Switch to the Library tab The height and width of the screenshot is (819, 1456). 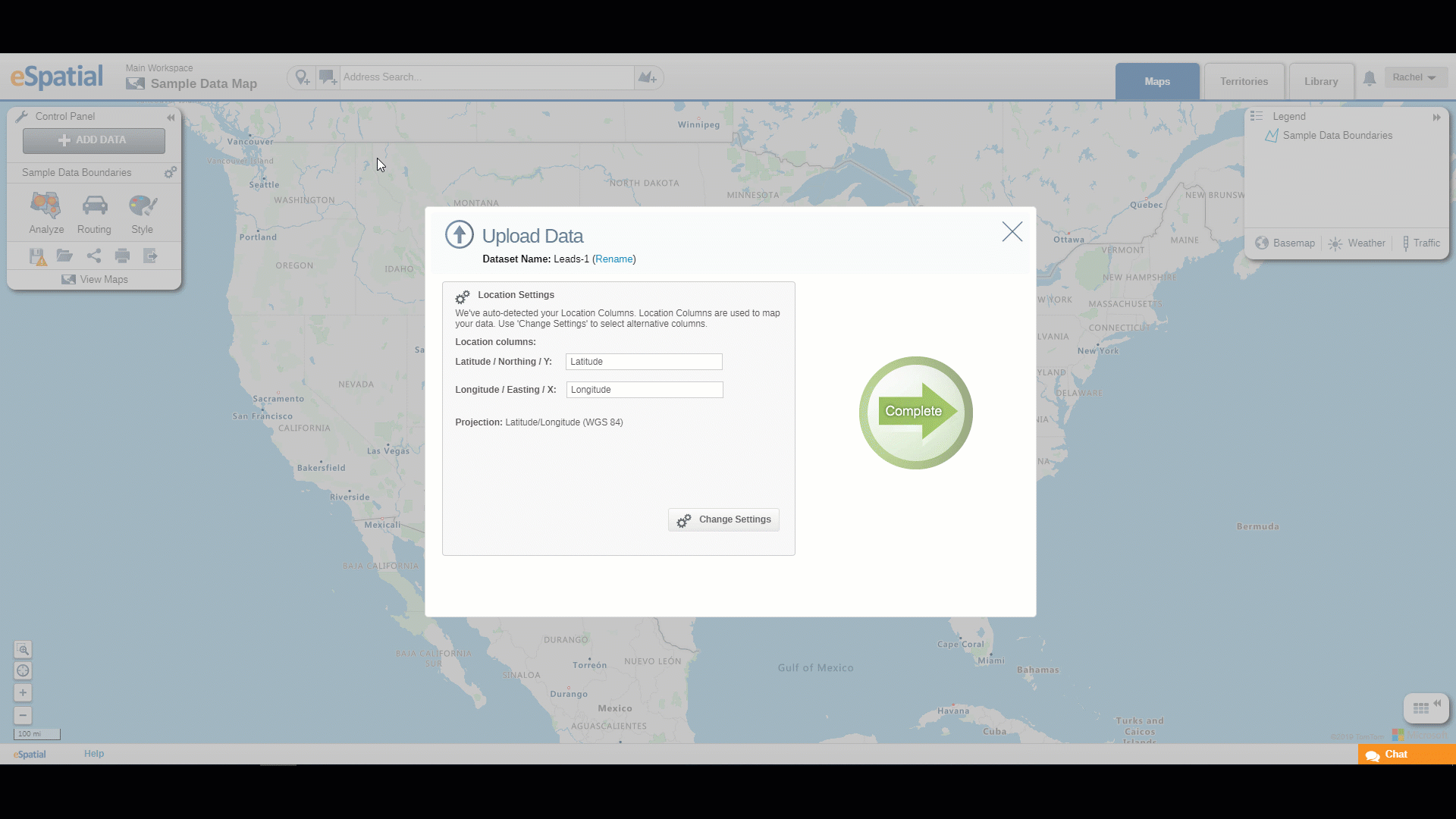pyautogui.click(x=1321, y=82)
